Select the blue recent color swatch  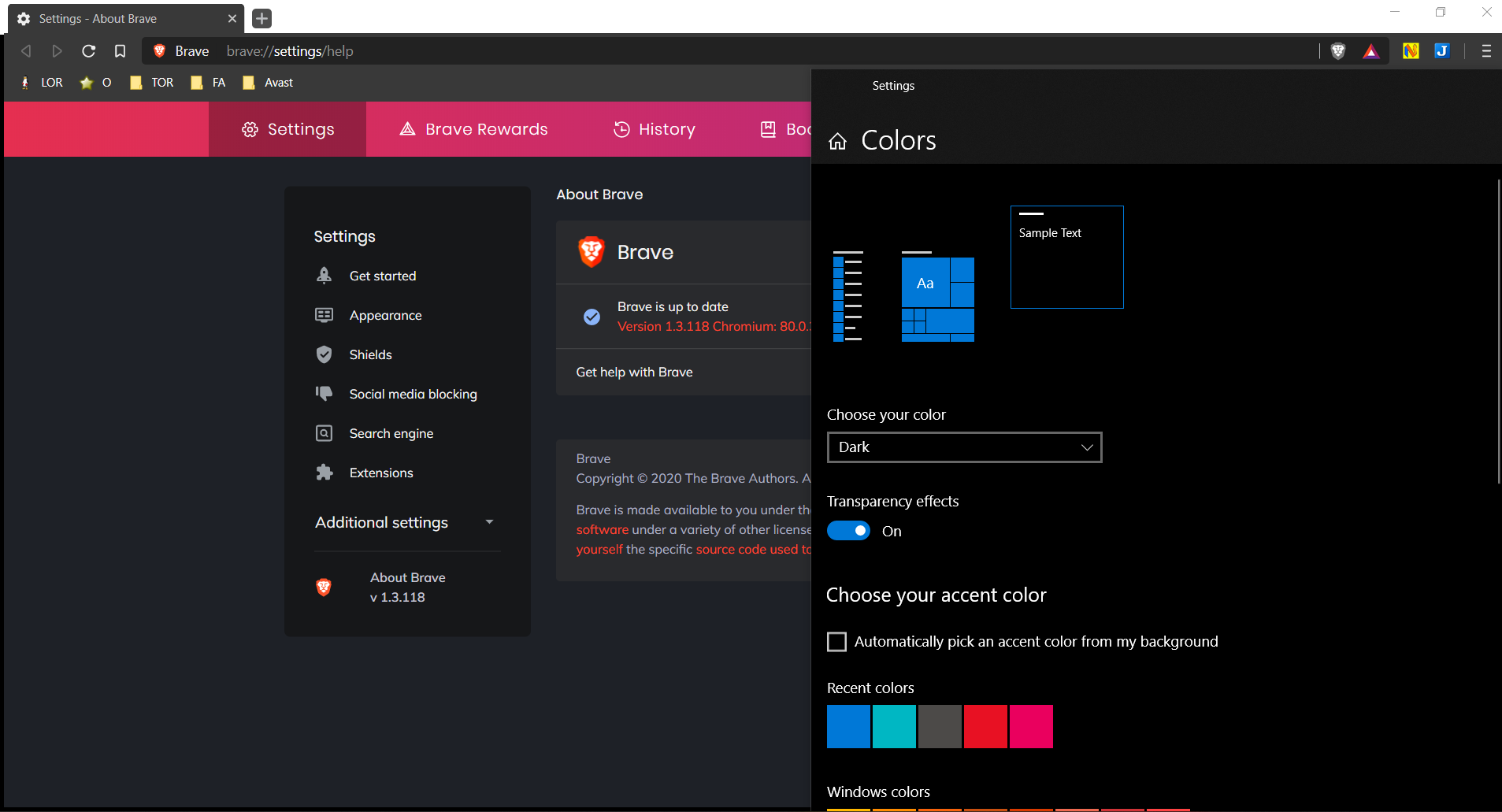click(848, 726)
